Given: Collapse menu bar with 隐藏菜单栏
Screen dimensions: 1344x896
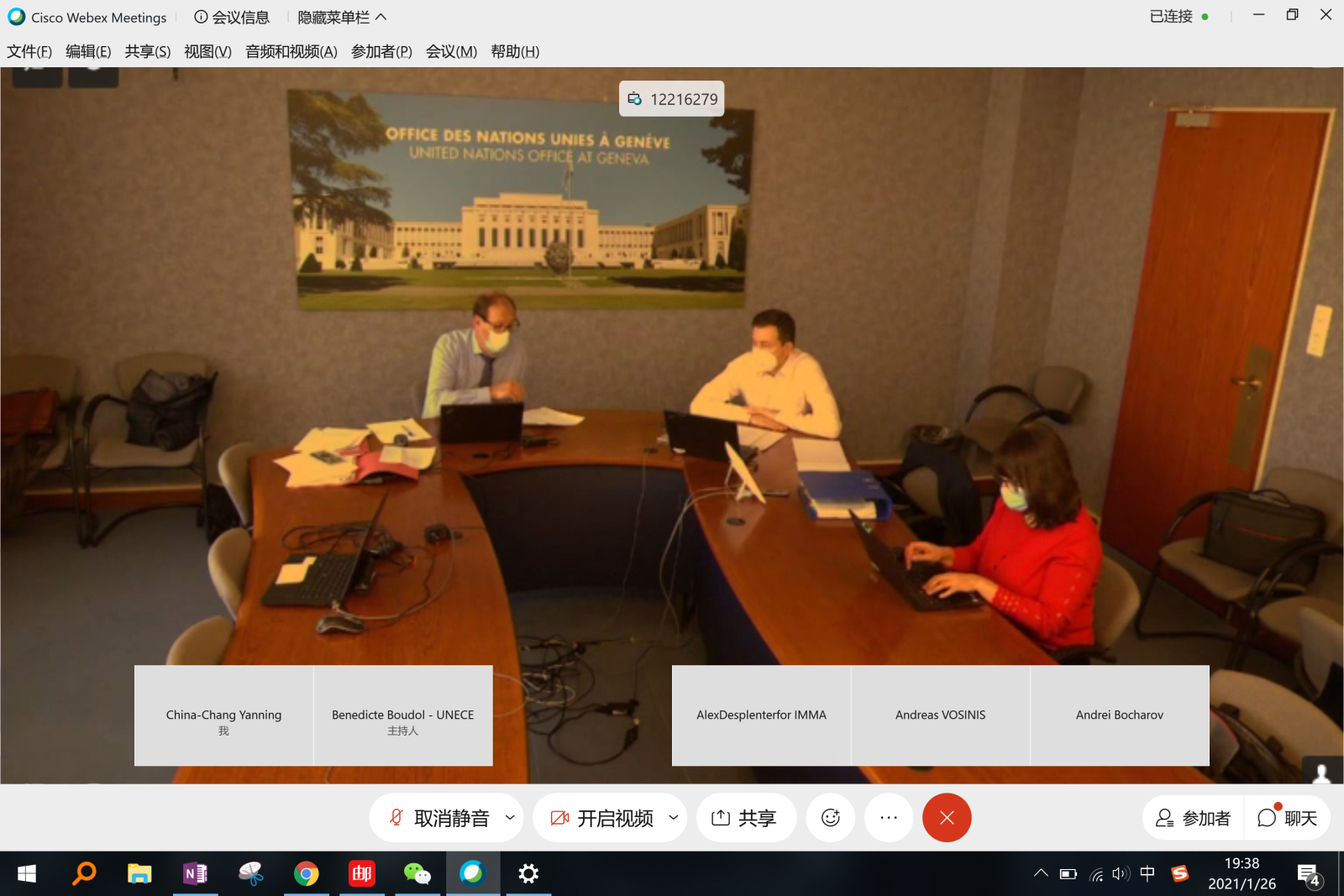Looking at the screenshot, I should (x=342, y=17).
